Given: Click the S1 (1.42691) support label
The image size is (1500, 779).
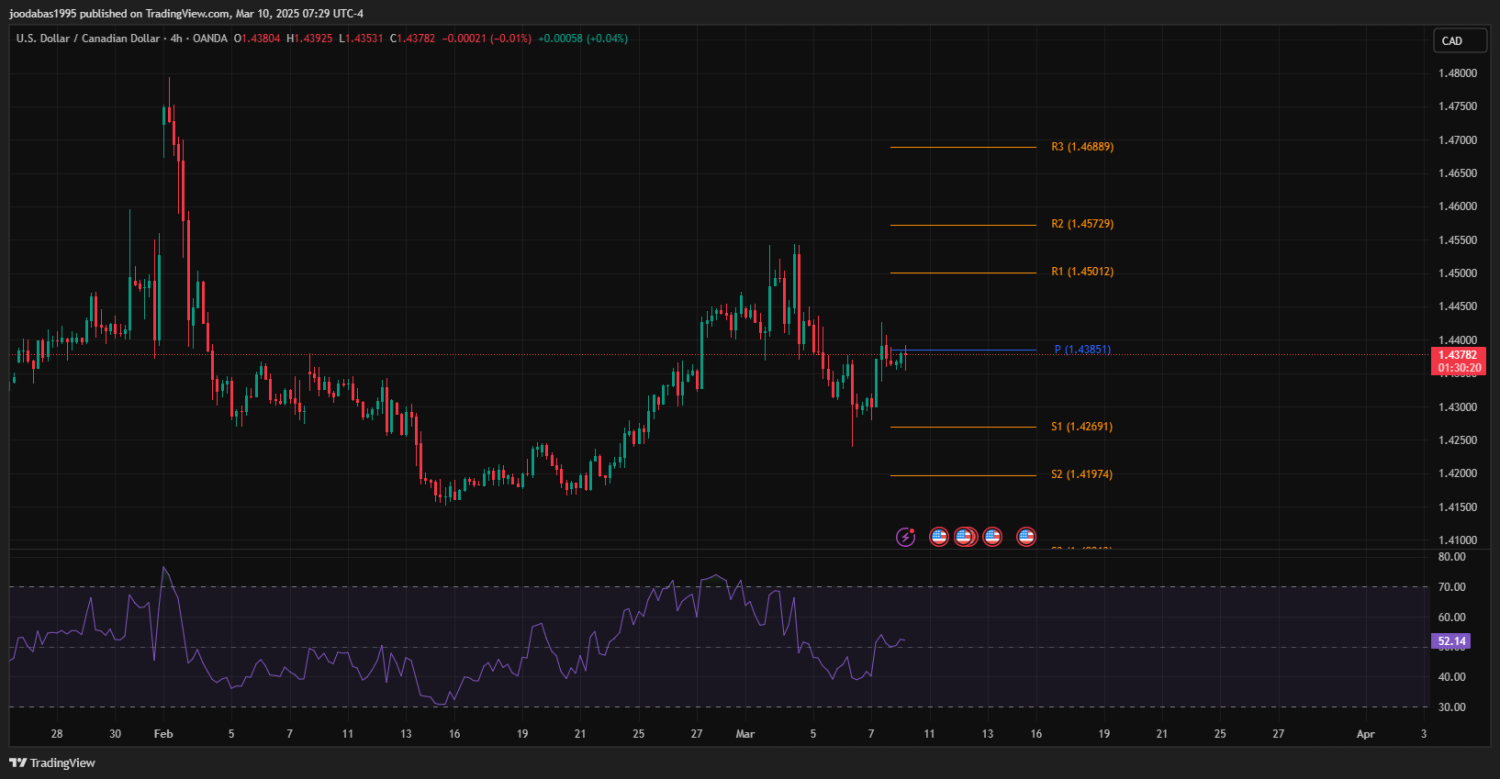Looking at the screenshot, I should point(1082,427).
